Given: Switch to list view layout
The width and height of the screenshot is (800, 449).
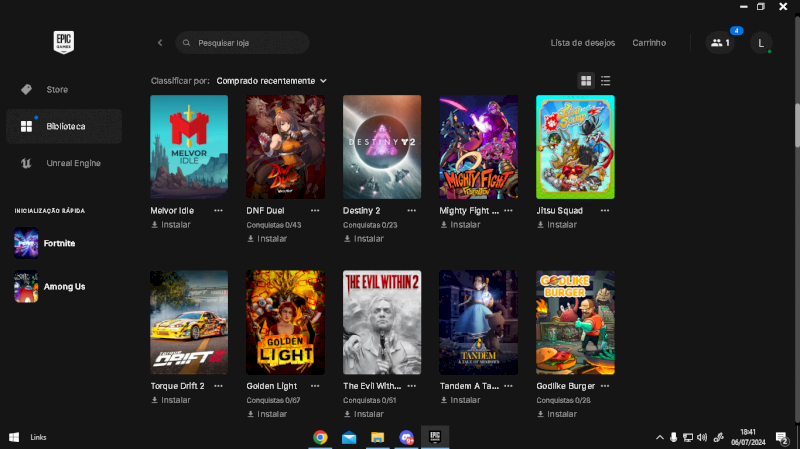Looking at the screenshot, I should [x=606, y=81].
